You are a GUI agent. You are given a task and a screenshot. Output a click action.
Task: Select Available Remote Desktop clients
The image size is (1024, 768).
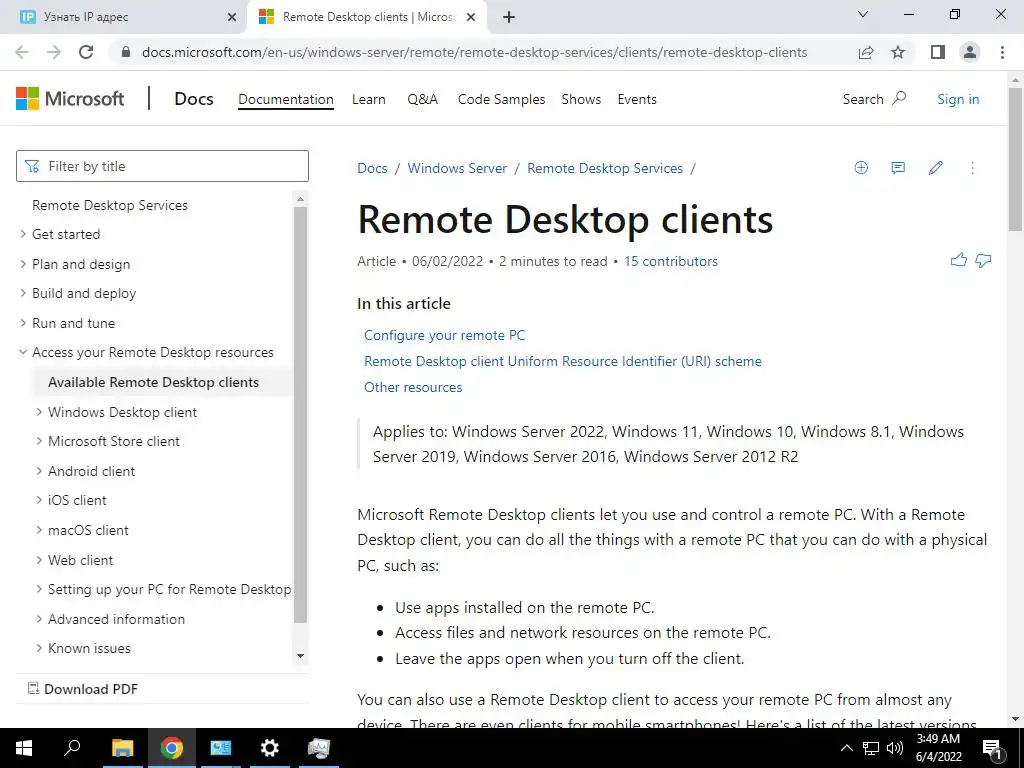153,382
